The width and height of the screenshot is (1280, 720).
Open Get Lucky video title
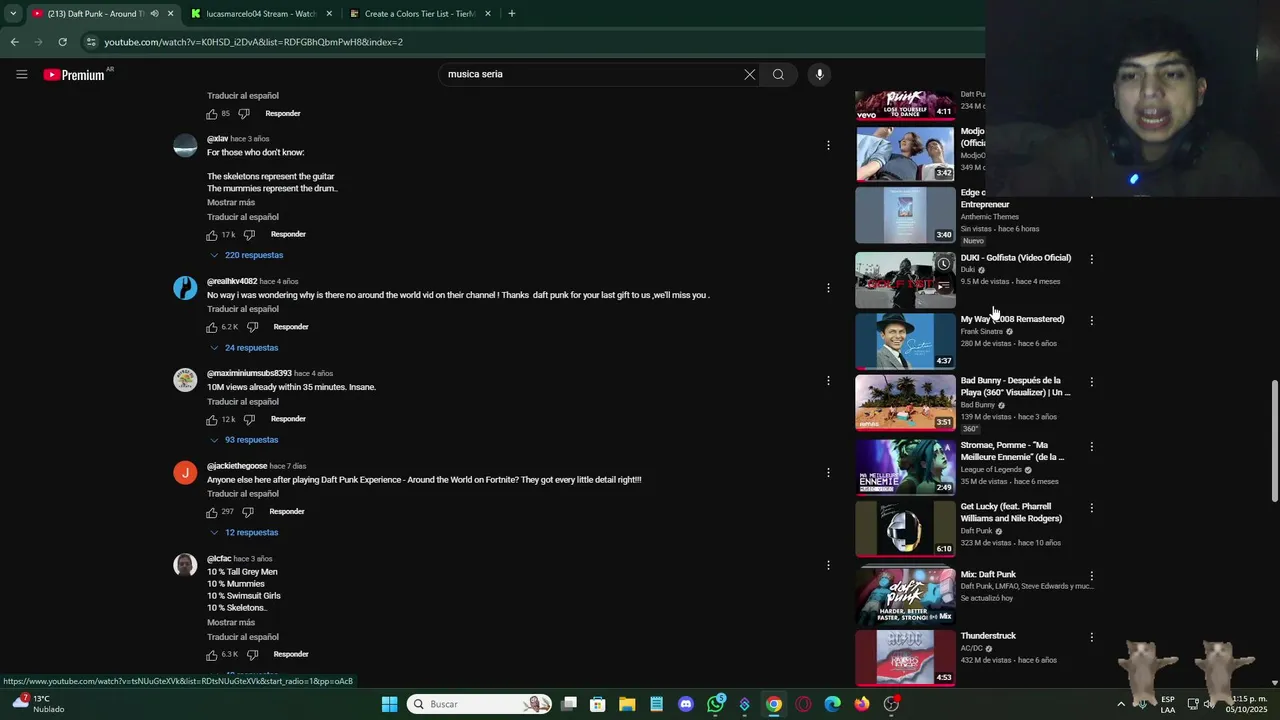click(1011, 513)
